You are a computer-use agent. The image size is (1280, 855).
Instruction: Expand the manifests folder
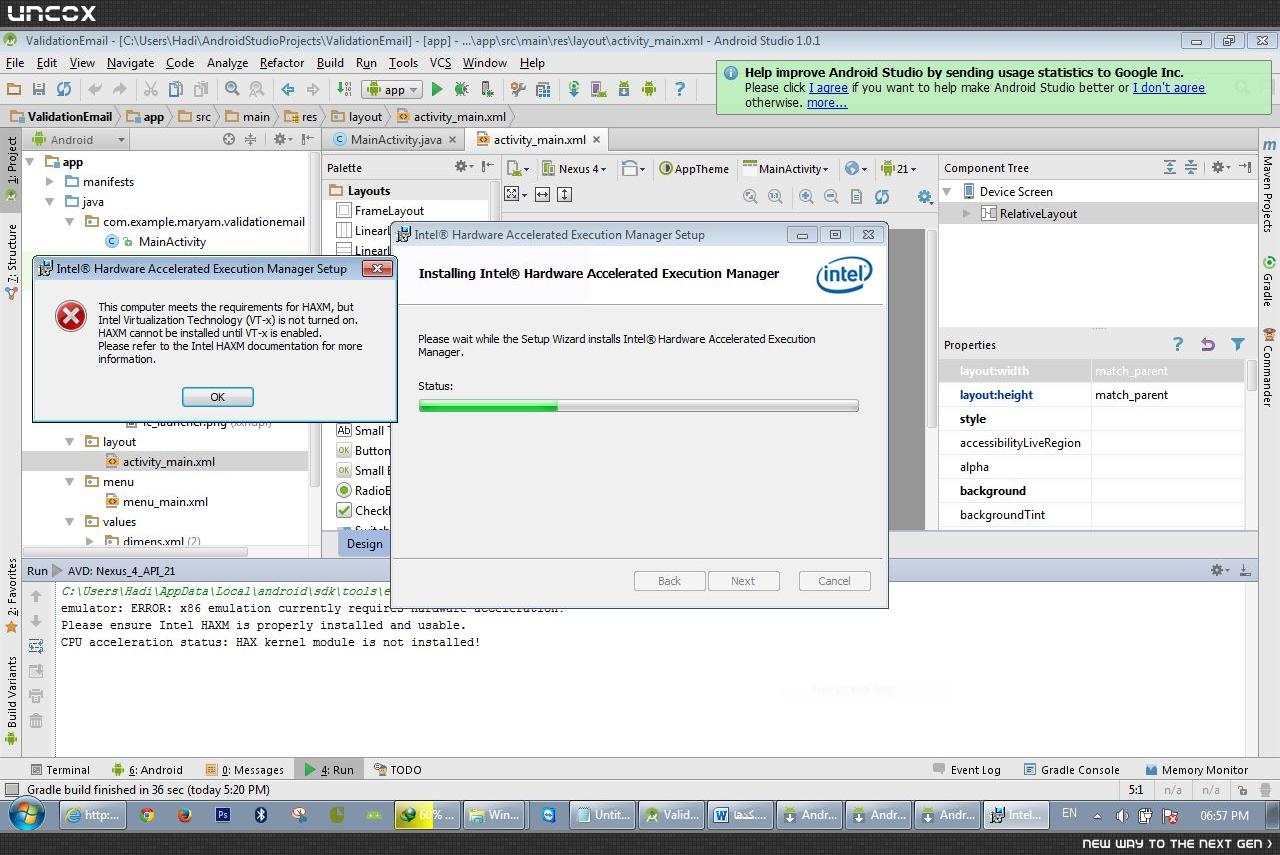pyautogui.click(x=50, y=182)
